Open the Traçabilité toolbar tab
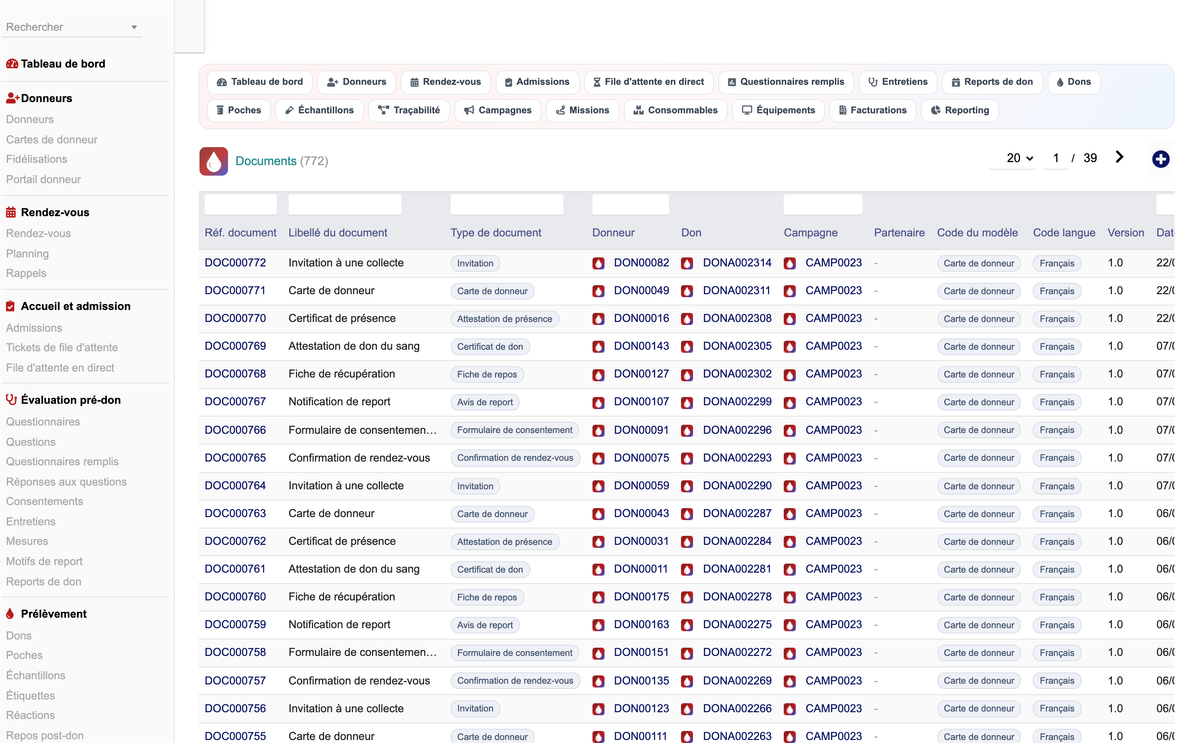 409,110
